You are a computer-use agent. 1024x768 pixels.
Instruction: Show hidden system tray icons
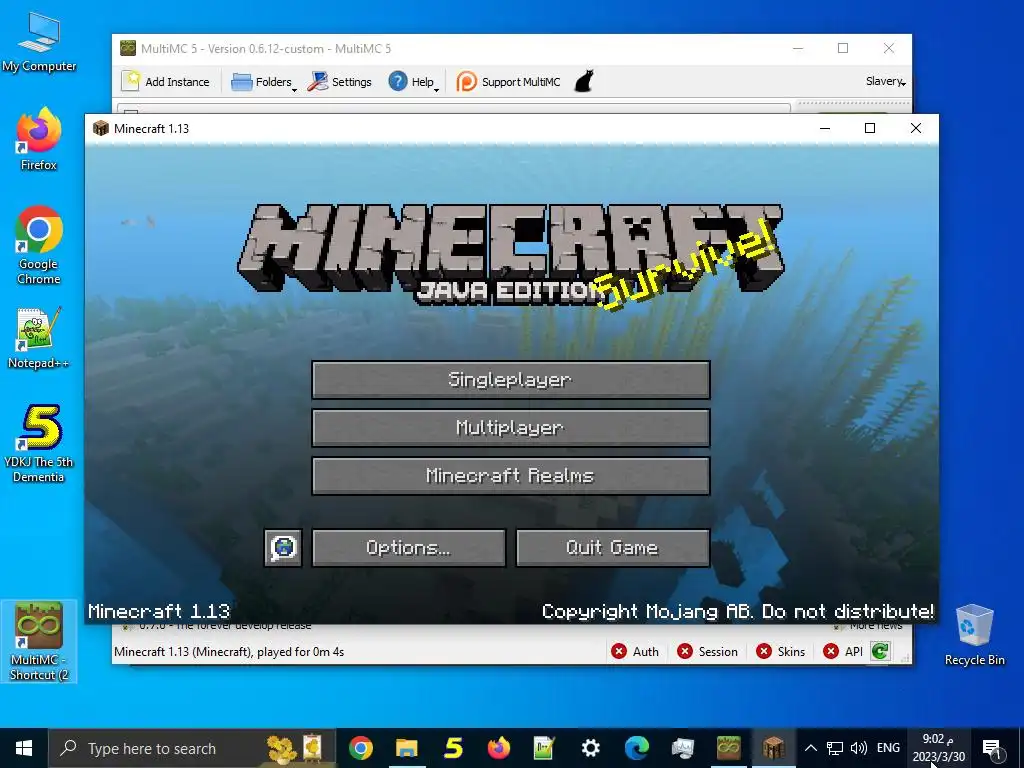[x=810, y=748]
